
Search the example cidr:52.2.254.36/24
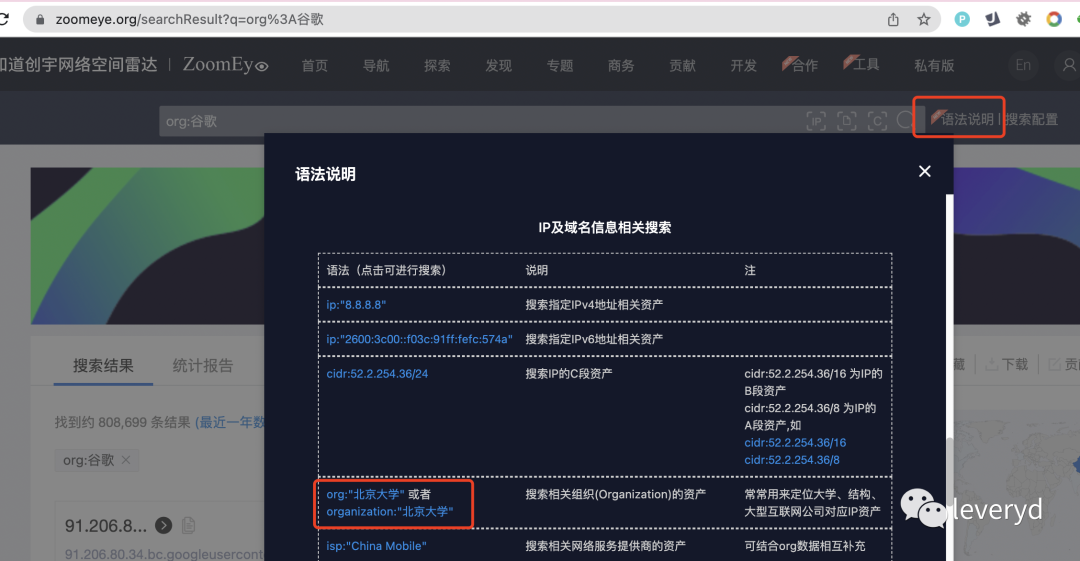click(x=377, y=374)
